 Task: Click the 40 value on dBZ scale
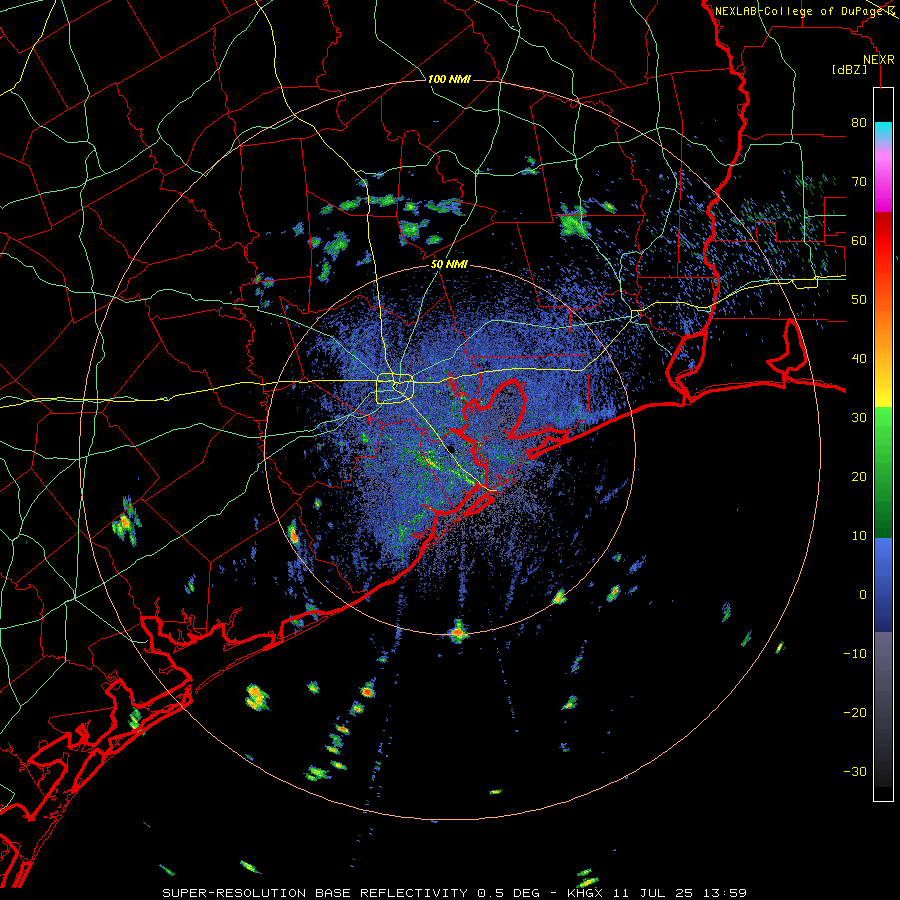point(859,359)
